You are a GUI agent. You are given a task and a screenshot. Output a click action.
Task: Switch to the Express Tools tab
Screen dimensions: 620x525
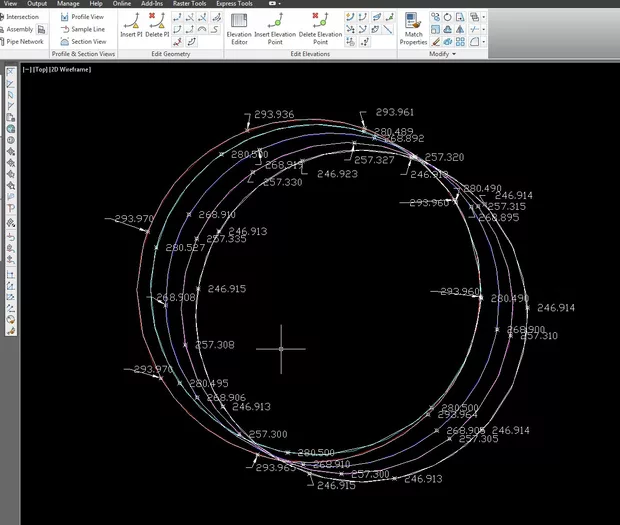pyautogui.click(x=233, y=4)
